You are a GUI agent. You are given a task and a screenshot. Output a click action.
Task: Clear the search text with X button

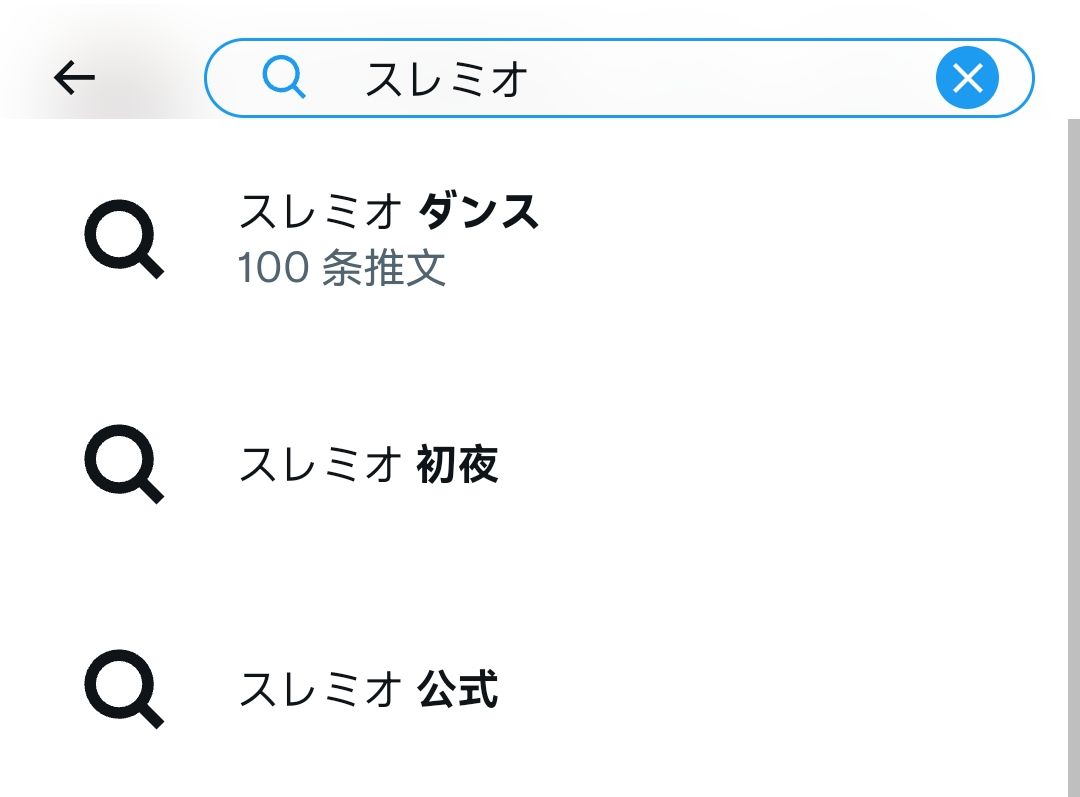[967, 78]
